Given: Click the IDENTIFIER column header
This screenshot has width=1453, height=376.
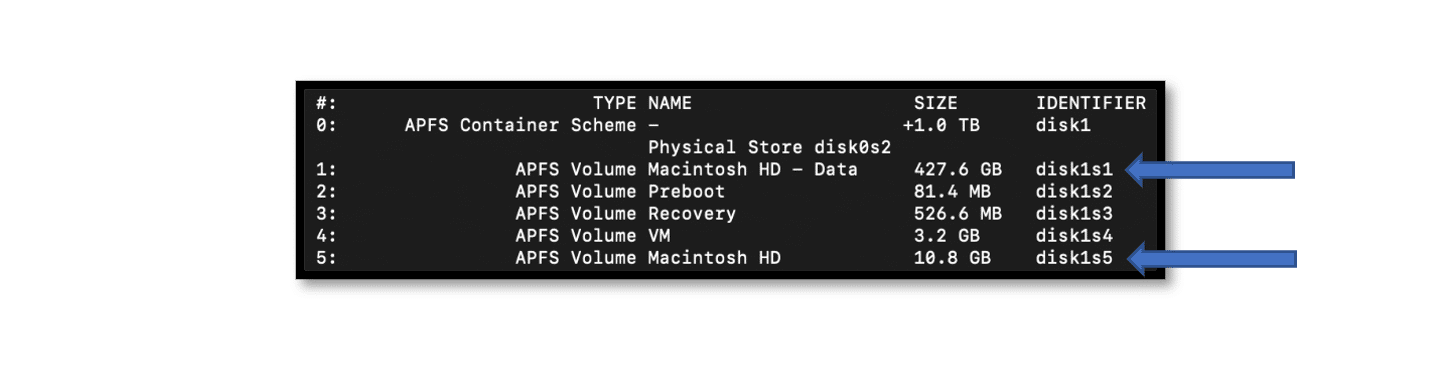Looking at the screenshot, I should point(1091,103).
